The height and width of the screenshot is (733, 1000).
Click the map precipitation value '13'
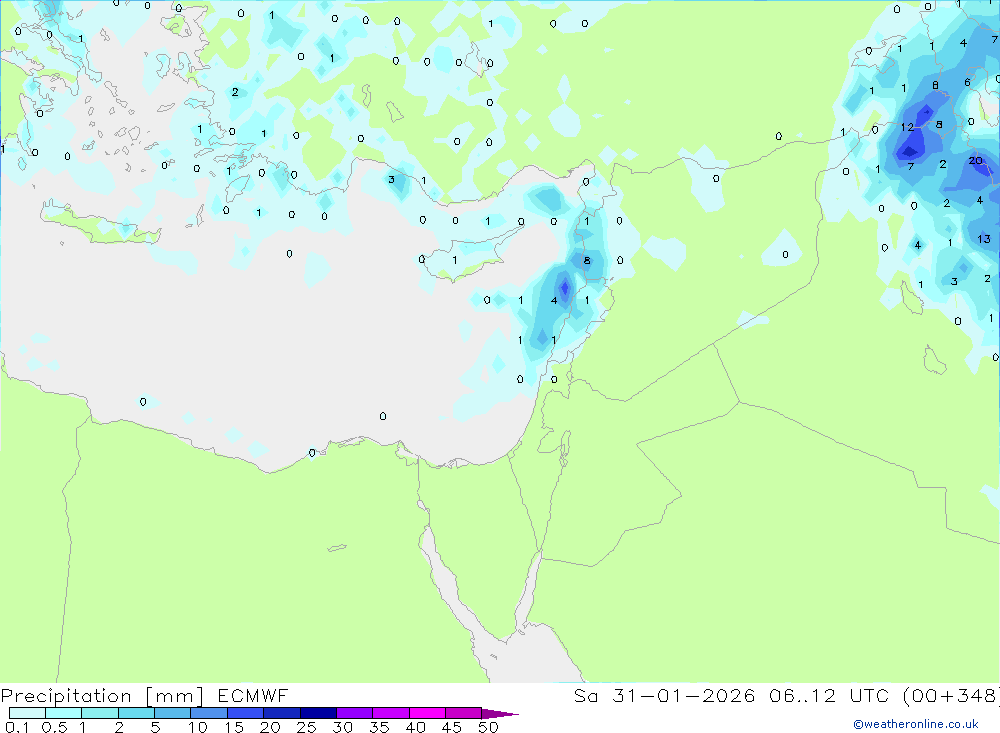(x=984, y=239)
